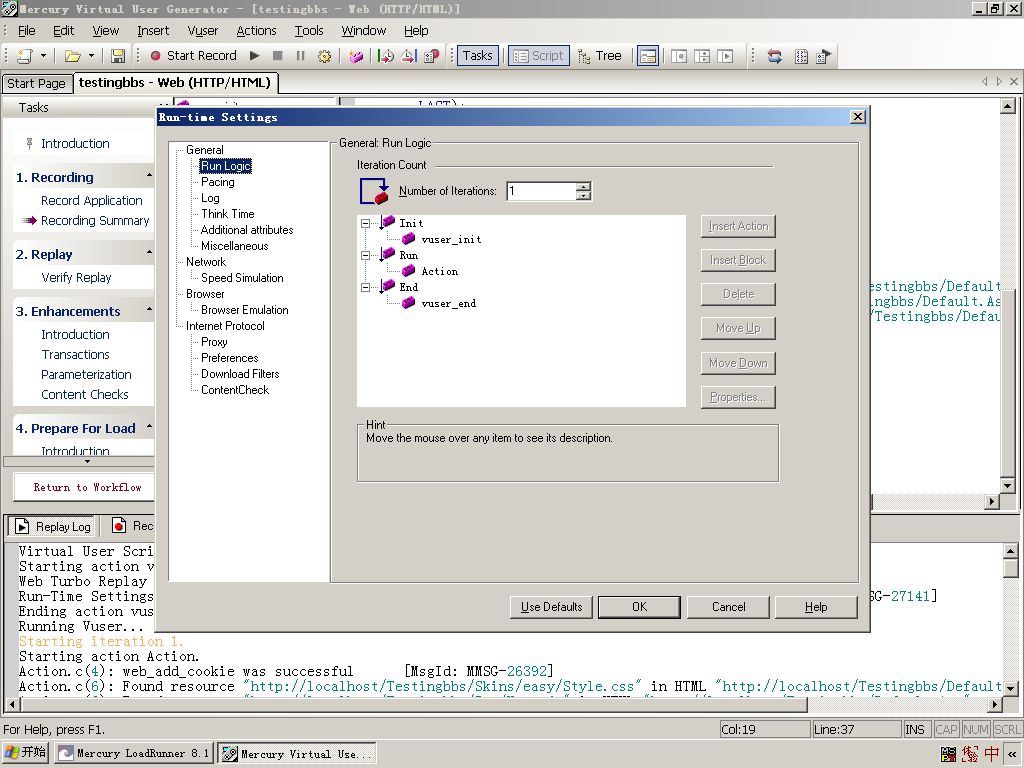Screen dimensions: 1024x768
Task: Open the Tools menu
Action: coord(309,31)
